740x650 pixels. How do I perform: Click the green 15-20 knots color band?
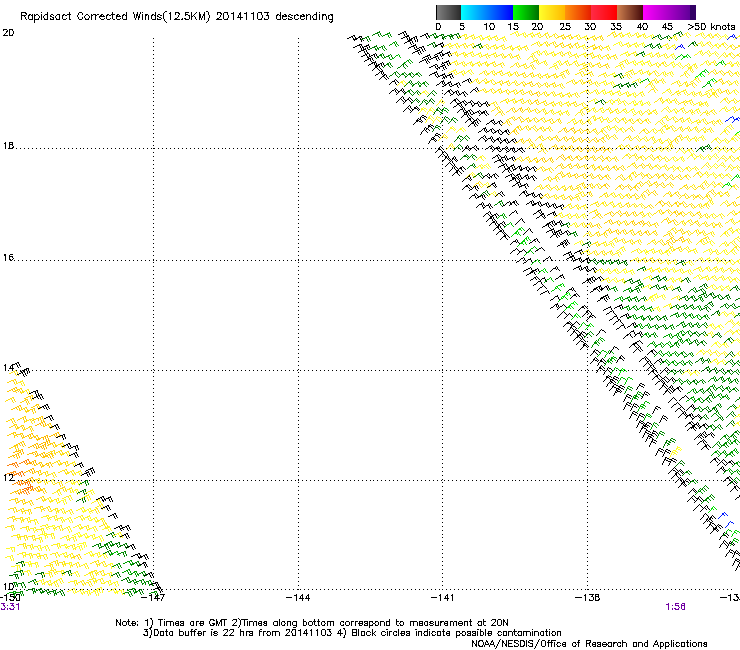[x=526, y=12]
